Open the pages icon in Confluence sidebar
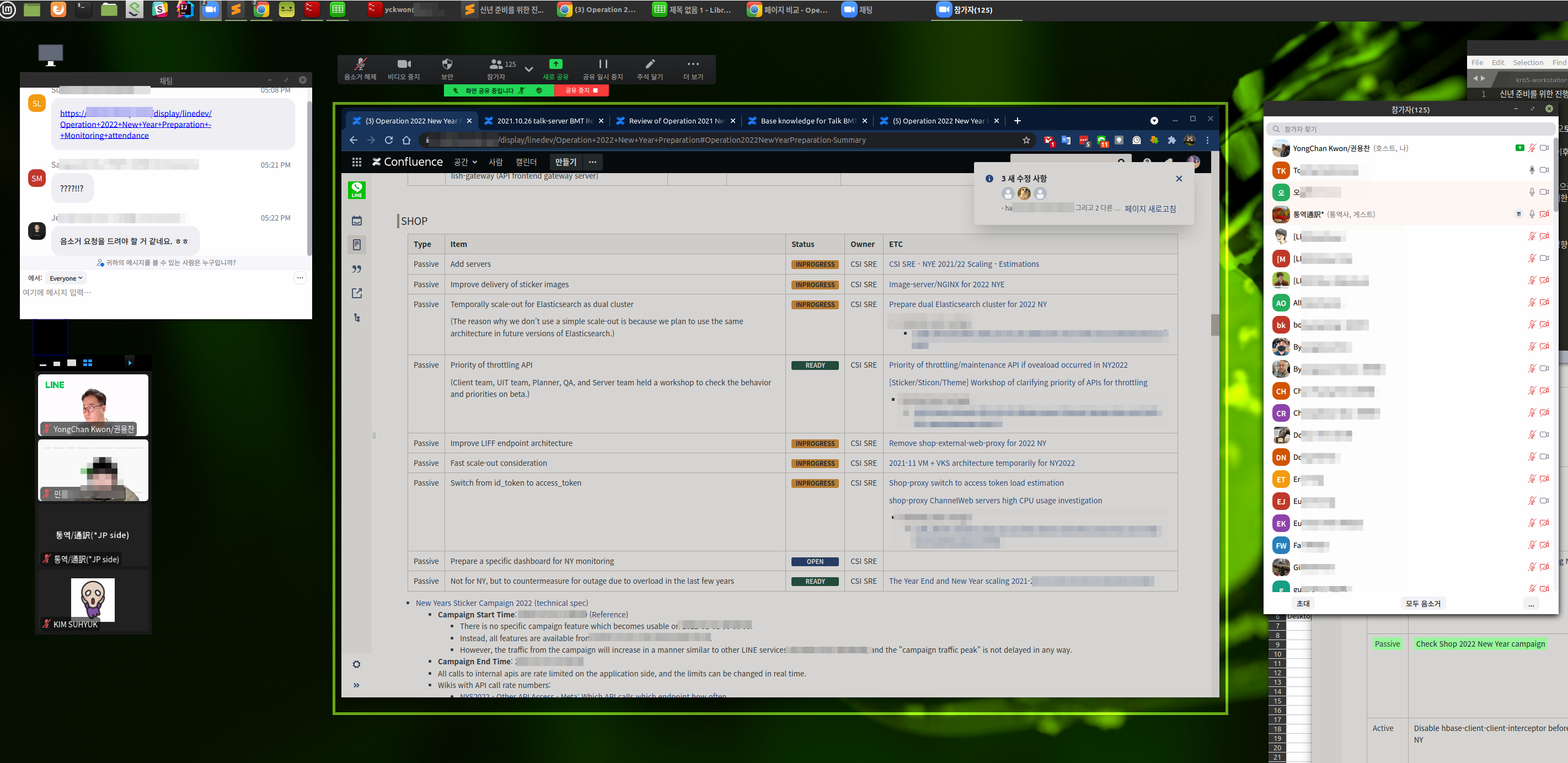The image size is (1568, 763). 357,245
